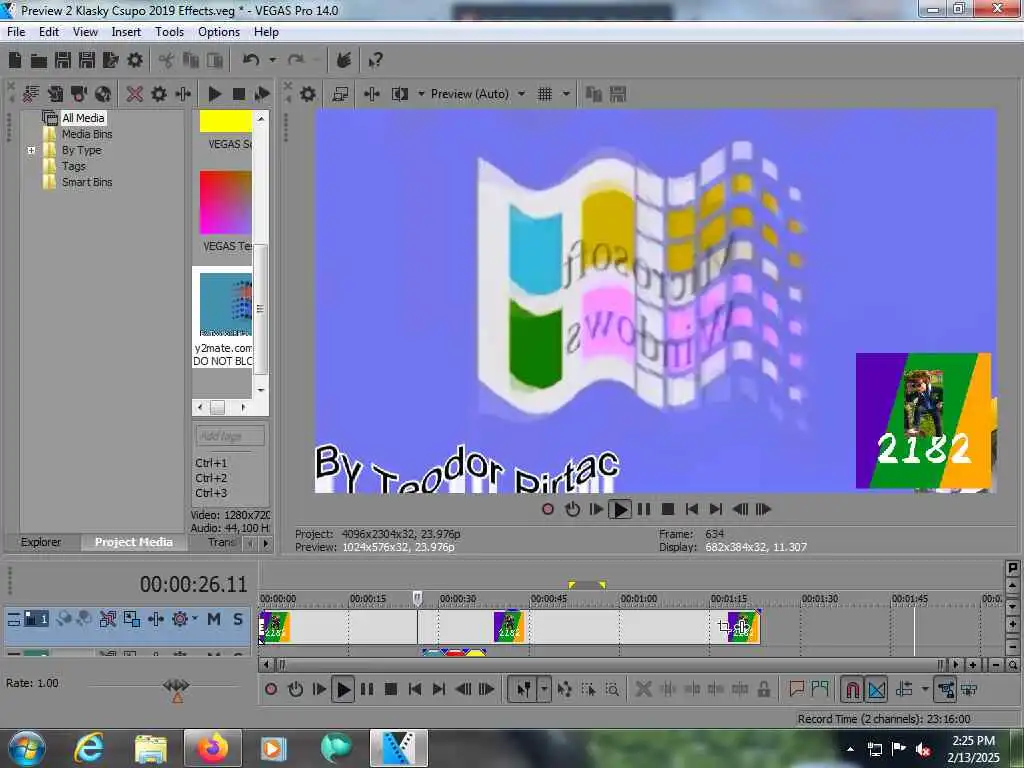Solo video track 1 with S button
Screen dimensions: 1024x768
tap(238, 618)
